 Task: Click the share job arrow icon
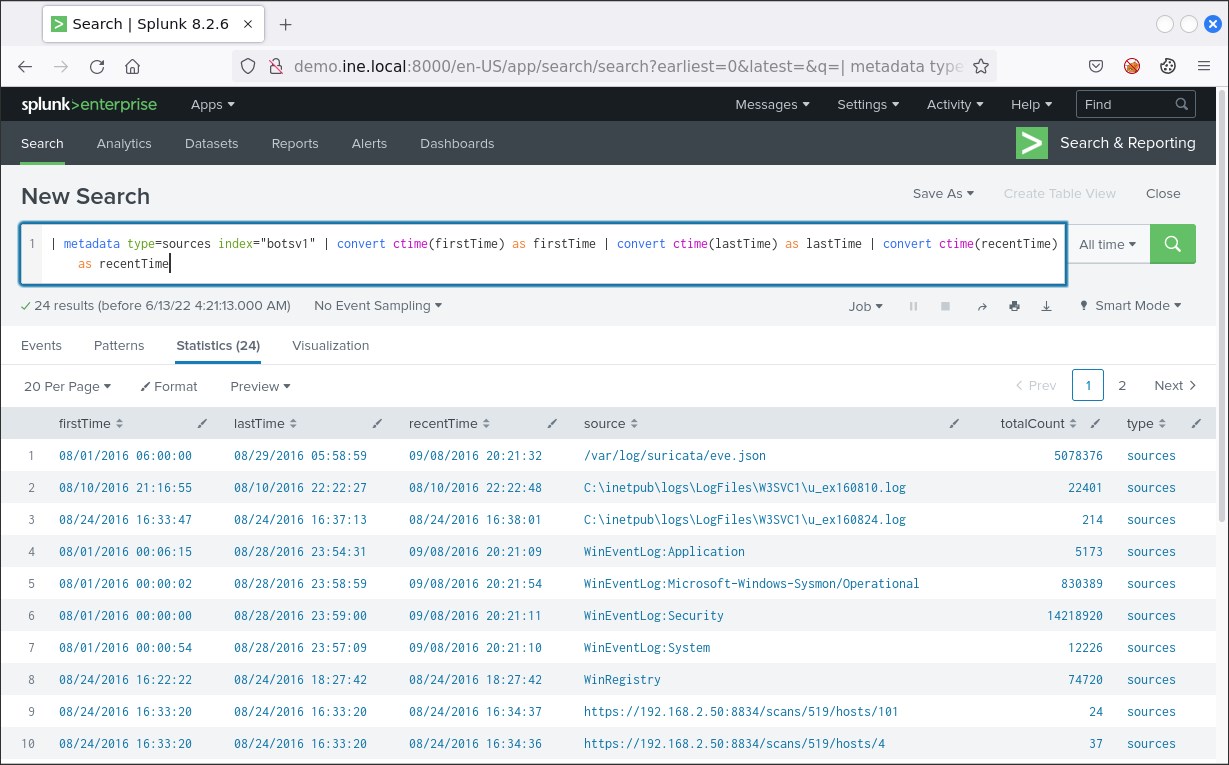coord(982,306)
